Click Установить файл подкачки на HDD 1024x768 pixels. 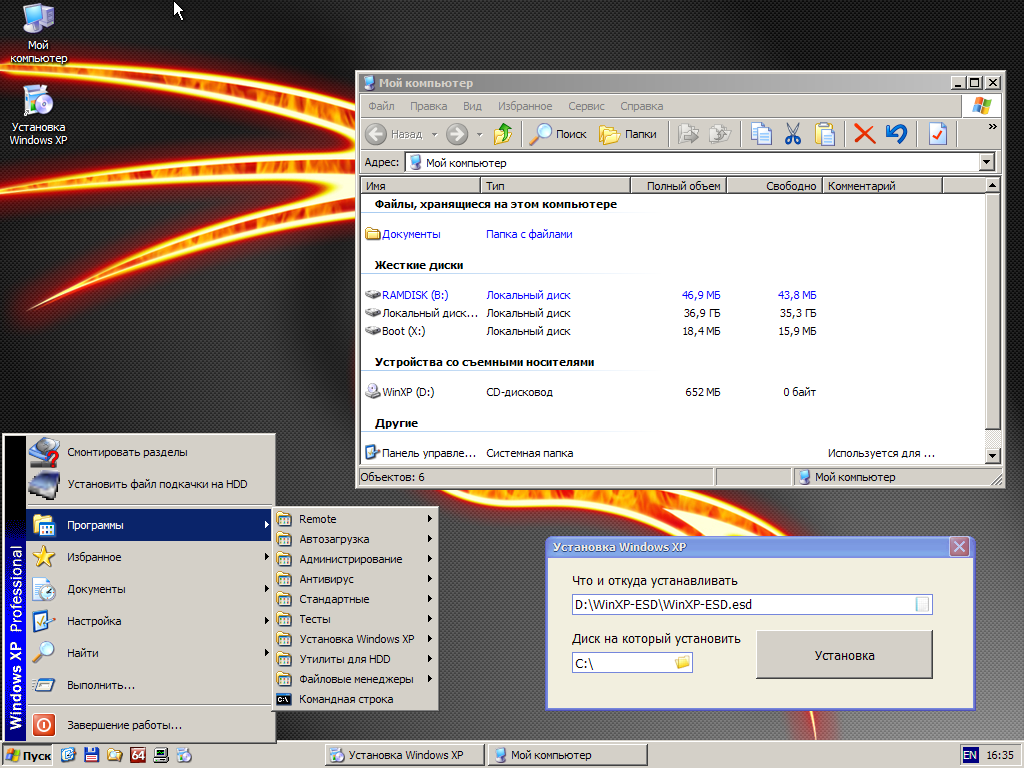(150, 484)
